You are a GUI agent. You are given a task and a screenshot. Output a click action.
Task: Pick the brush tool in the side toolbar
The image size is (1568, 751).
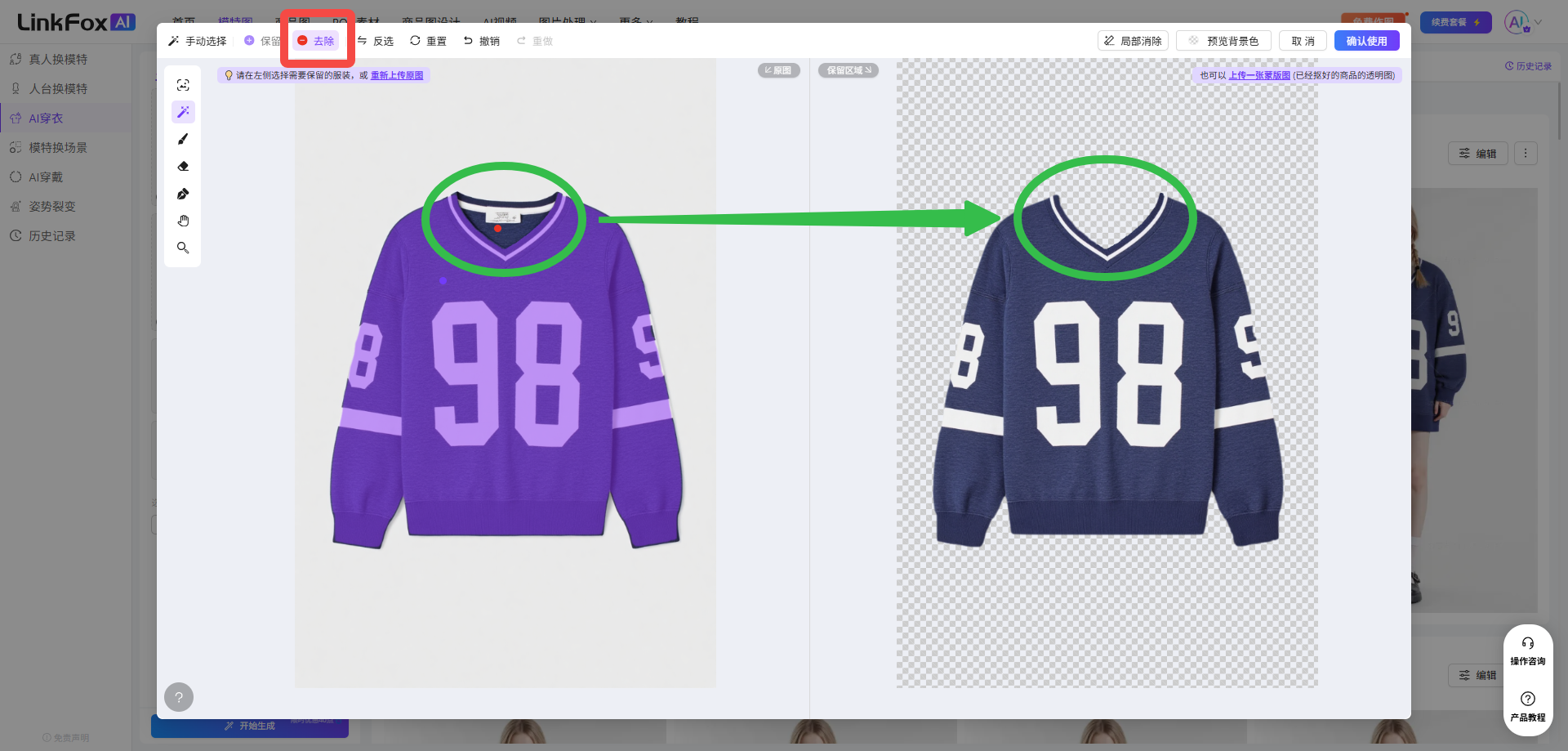tap(183, 139)
